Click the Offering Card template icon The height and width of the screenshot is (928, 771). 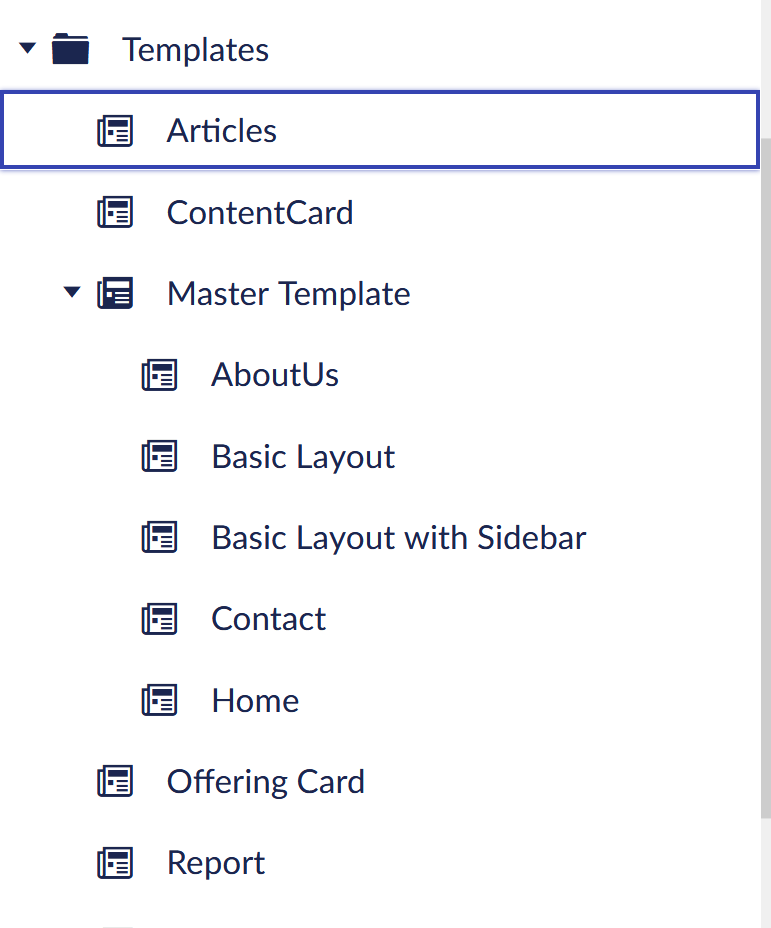[116, 781]
